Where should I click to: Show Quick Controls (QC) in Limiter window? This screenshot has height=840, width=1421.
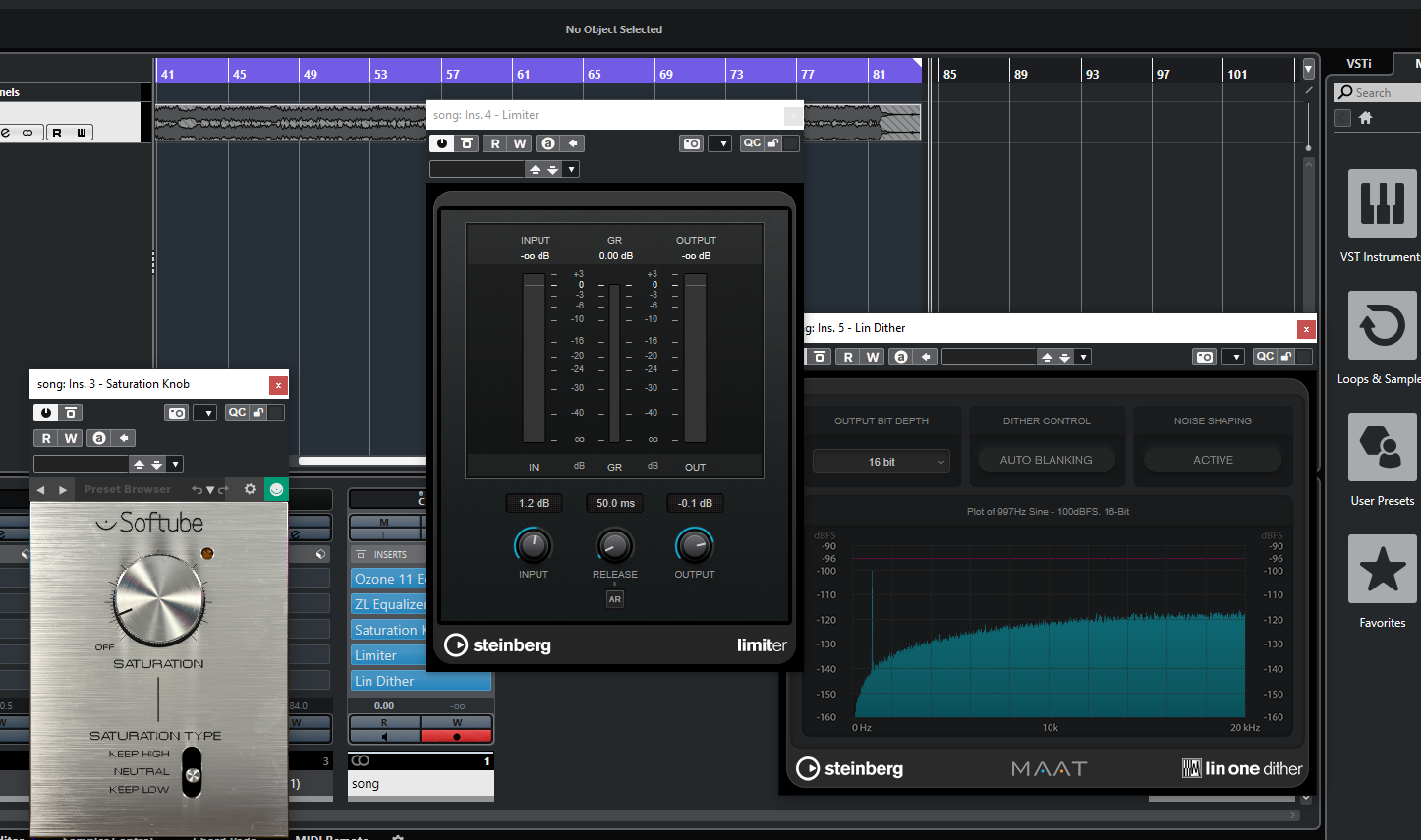pos(752,143)
